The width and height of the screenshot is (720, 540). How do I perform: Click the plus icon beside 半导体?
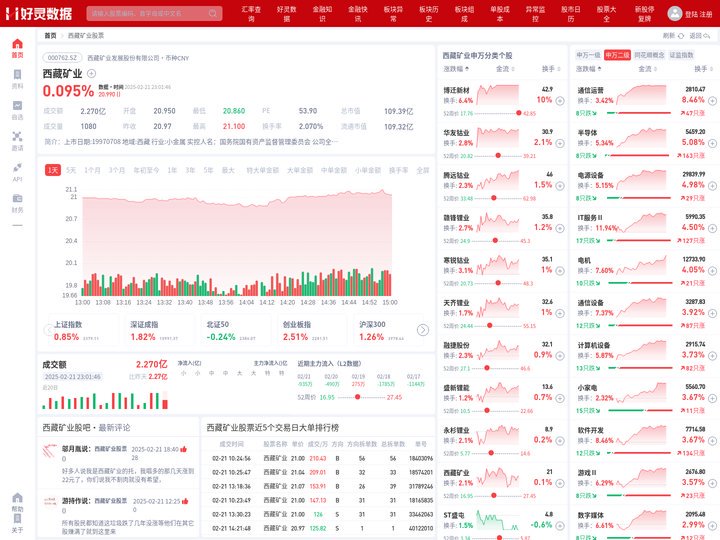(x=712, y=143)
